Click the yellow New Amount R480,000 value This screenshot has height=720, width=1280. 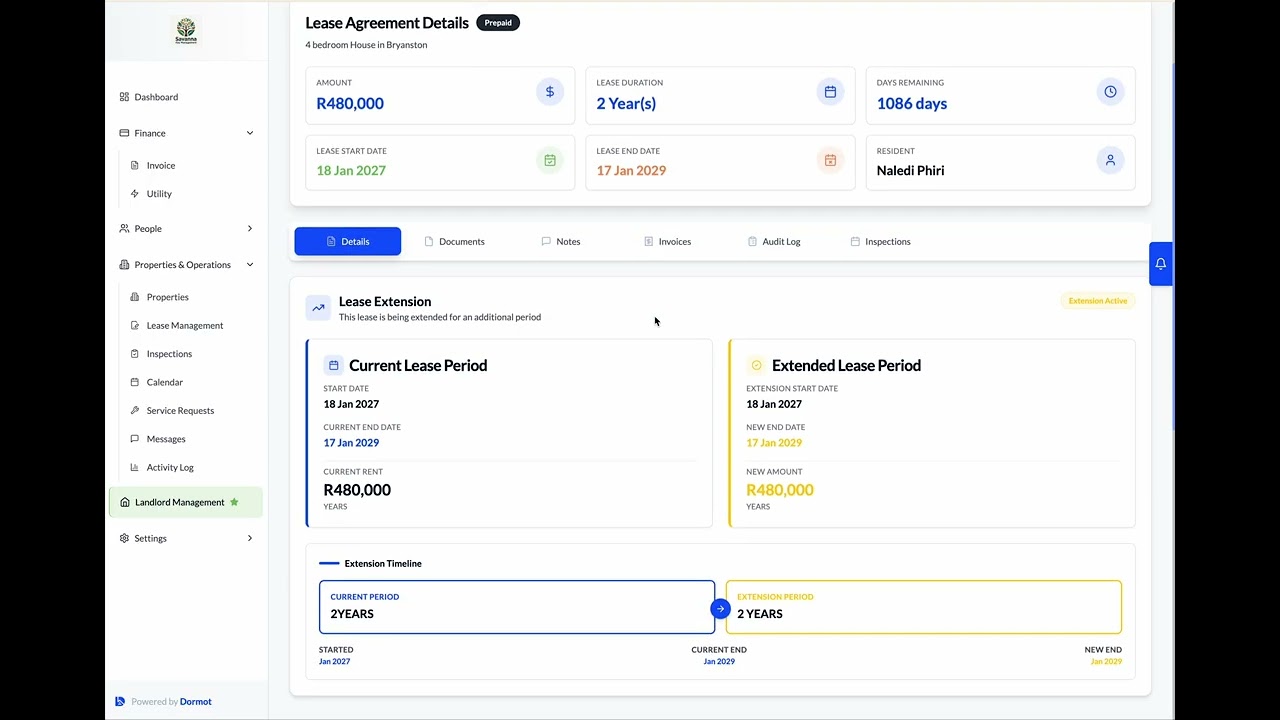(x=780, y=490)
